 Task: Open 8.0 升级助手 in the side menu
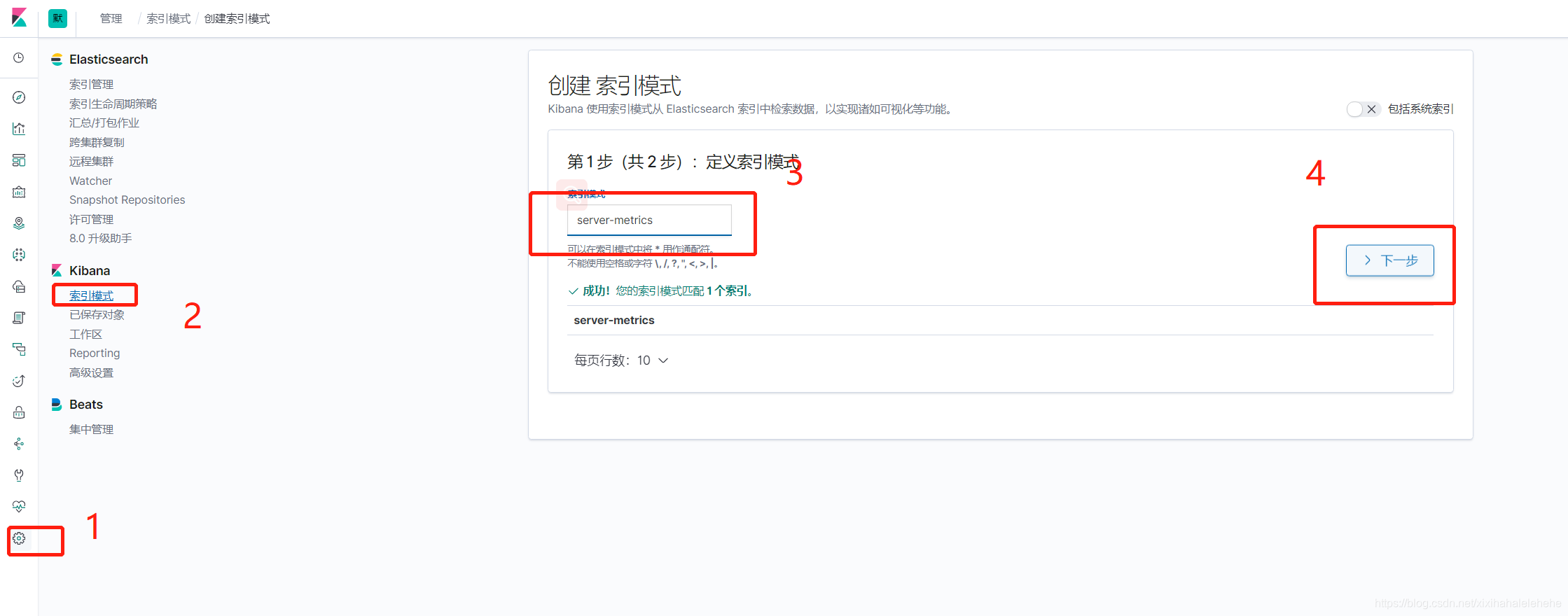[100, 239]
